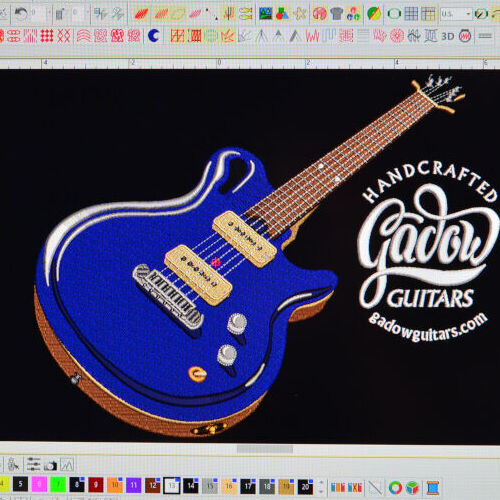Click the Undo arrow icon
Screen dimensions: 500x500
(22, 14)
